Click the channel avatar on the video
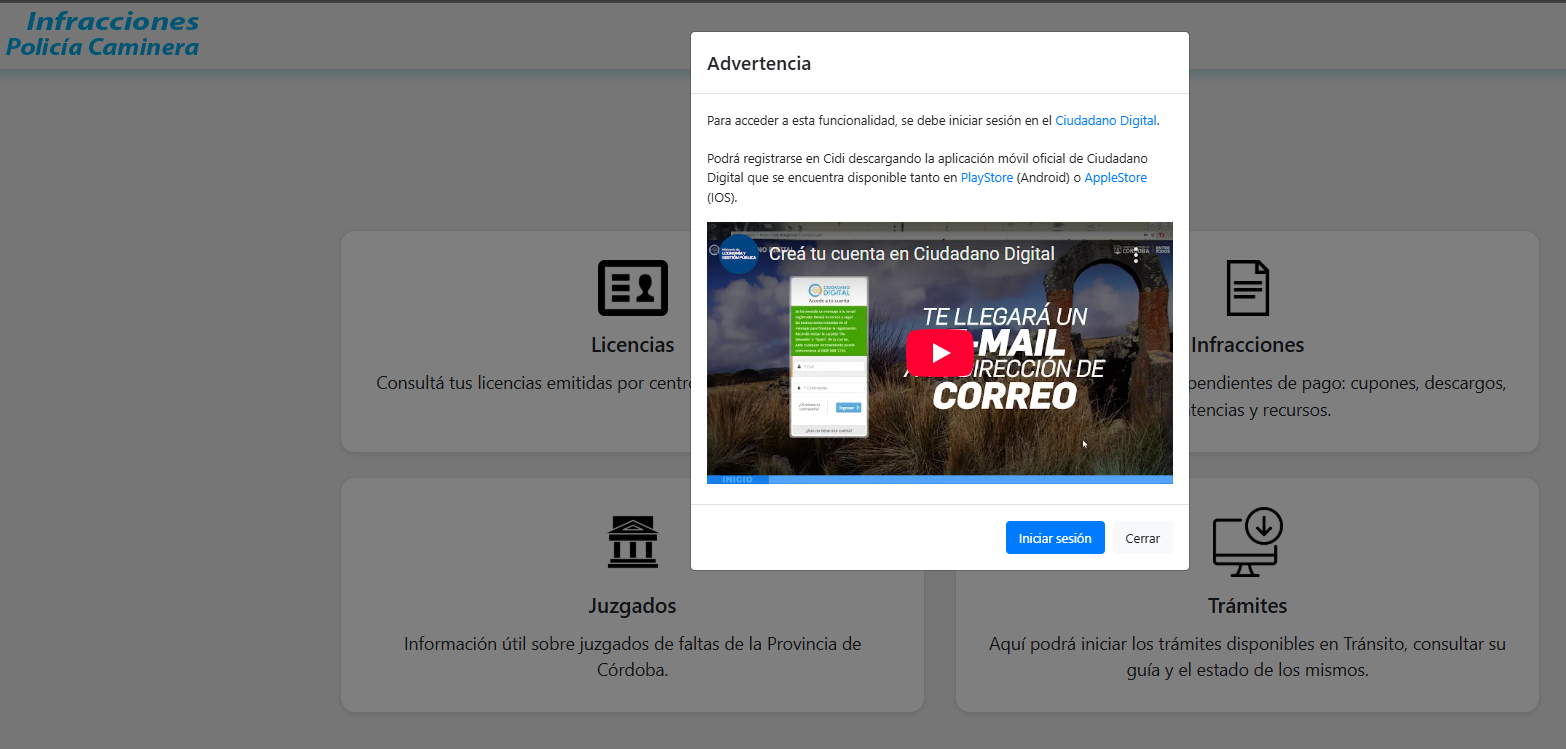Screen dimensions: 1566x749 tap(738, 254)
